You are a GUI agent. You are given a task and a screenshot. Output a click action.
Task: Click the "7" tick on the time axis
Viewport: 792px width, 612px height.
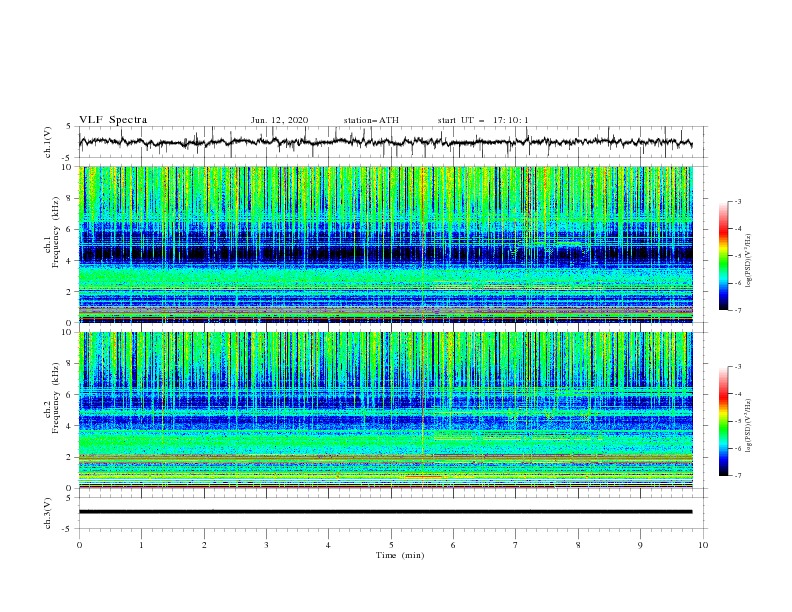coord(516,545)
